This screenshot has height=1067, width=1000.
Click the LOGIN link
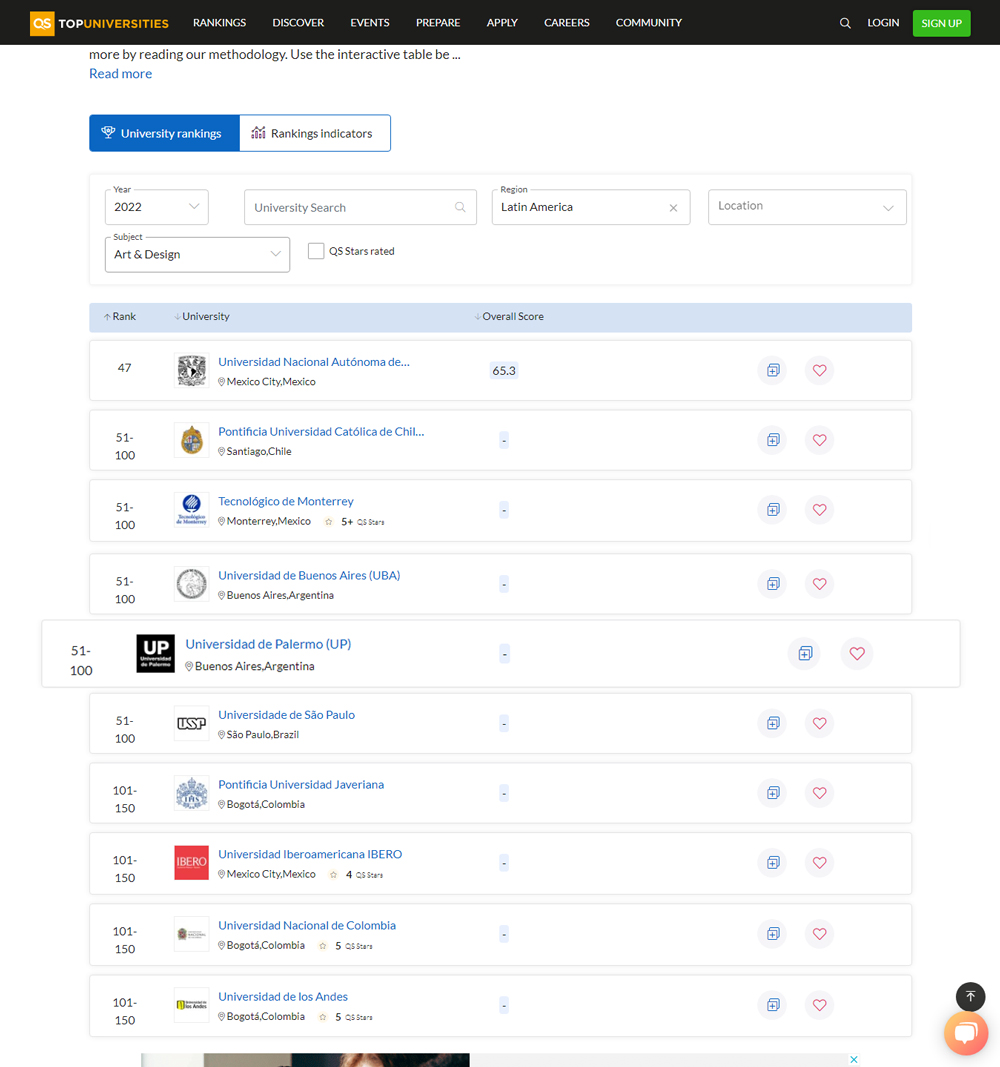click(x=883, y=22)
